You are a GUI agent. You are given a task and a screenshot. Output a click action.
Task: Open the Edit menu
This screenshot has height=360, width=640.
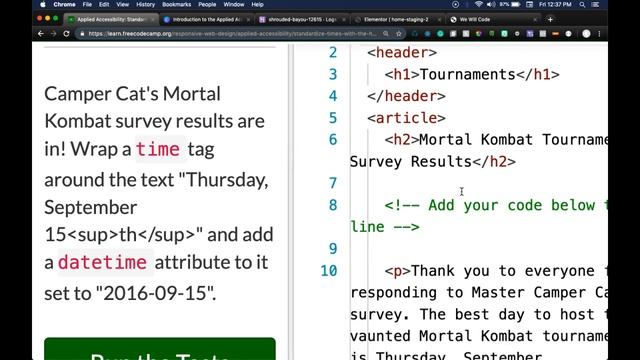coord(104,4)
